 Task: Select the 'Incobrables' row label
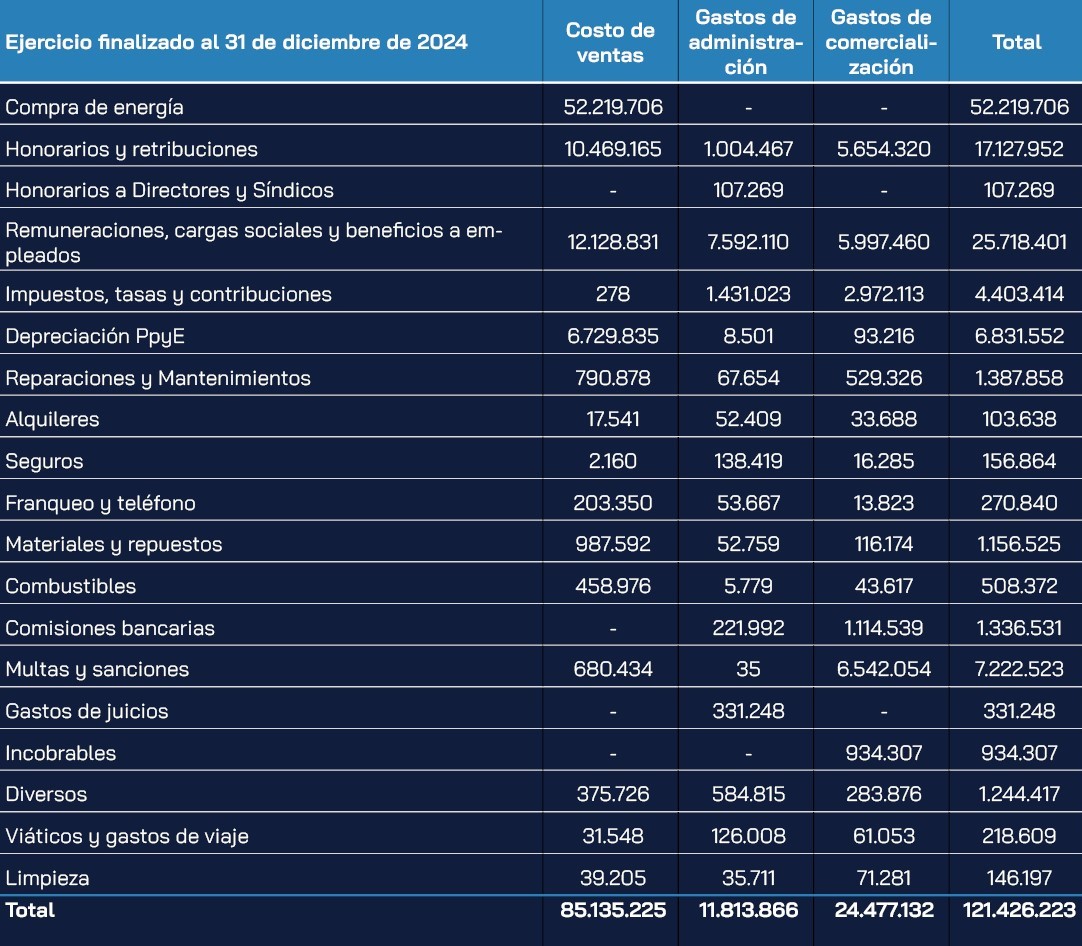pos(61,753)
